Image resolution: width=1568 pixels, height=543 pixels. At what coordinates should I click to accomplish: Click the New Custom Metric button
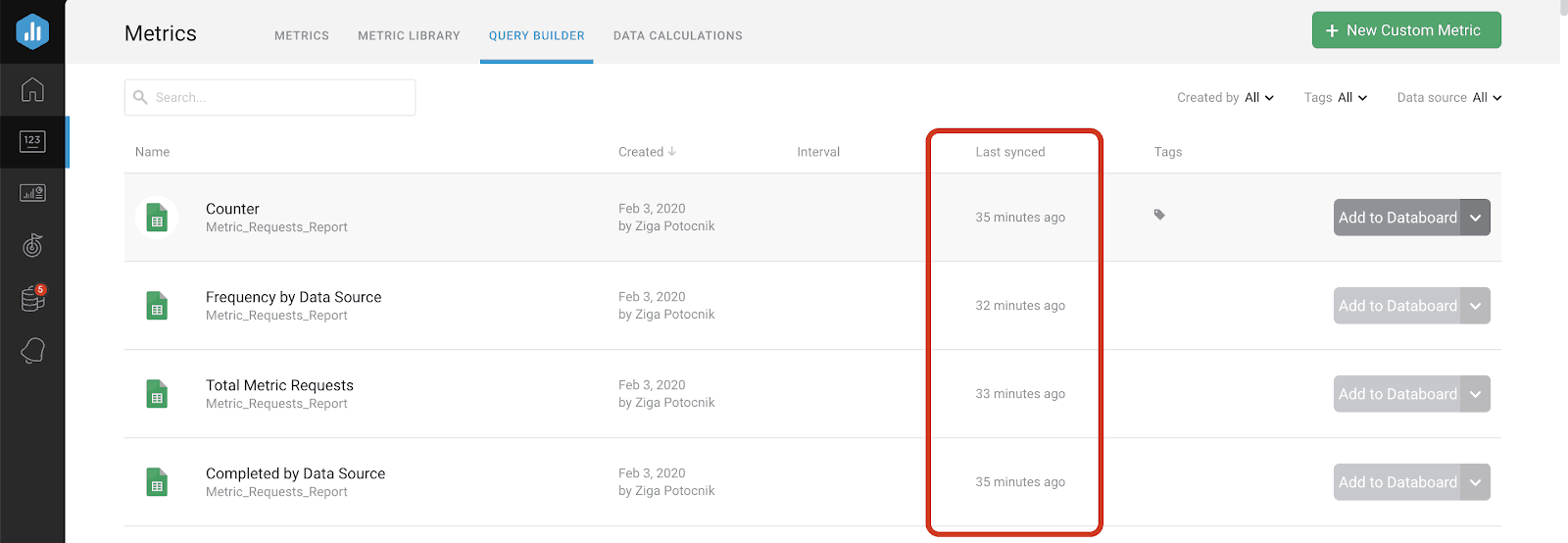pos(1405,30)
